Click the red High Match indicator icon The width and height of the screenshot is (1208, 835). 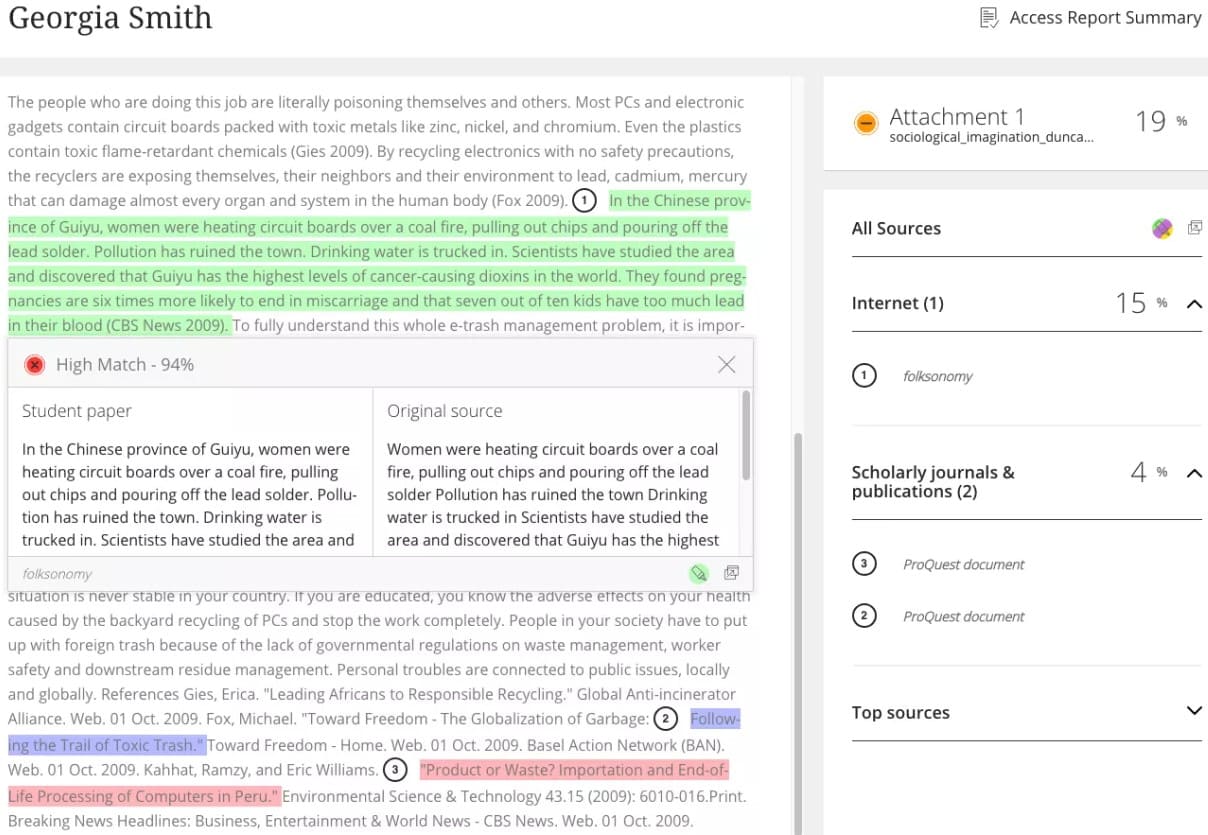pyautogui.click(x=35, y=365)
